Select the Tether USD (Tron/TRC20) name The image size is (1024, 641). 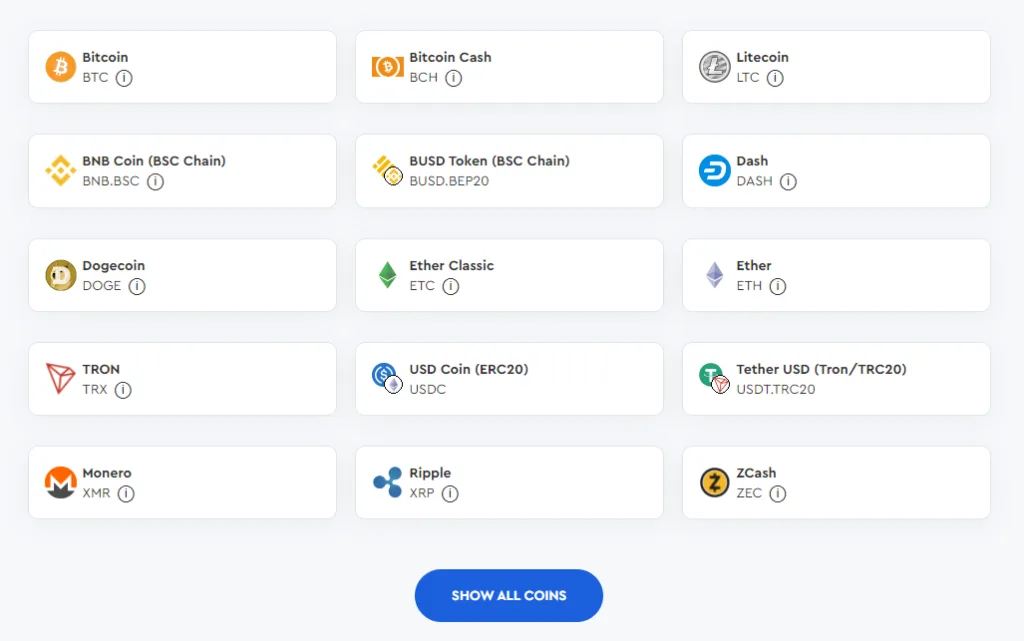point(822,369)
